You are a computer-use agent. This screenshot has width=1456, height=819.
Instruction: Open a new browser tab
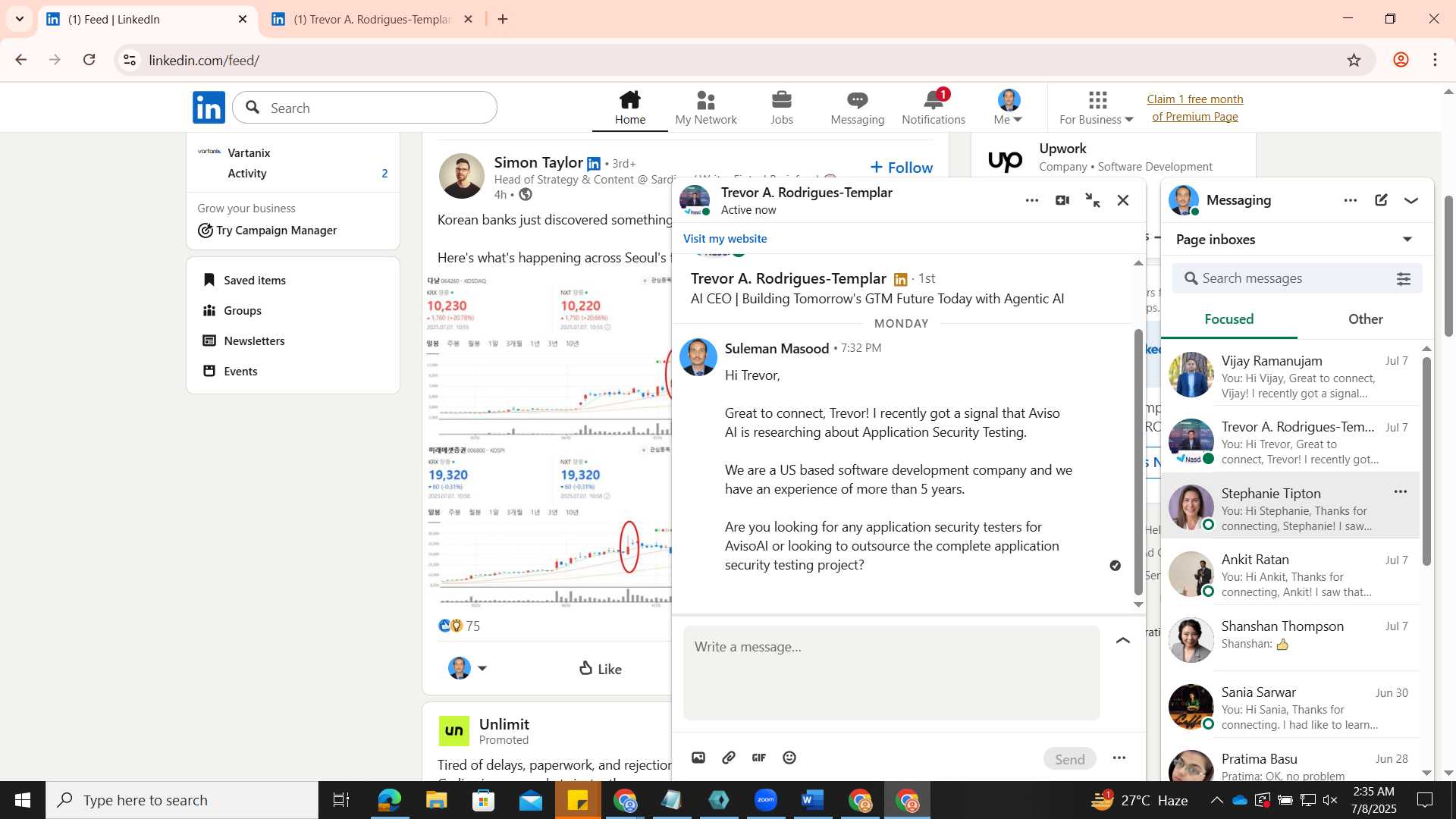[x=503, y=19]
